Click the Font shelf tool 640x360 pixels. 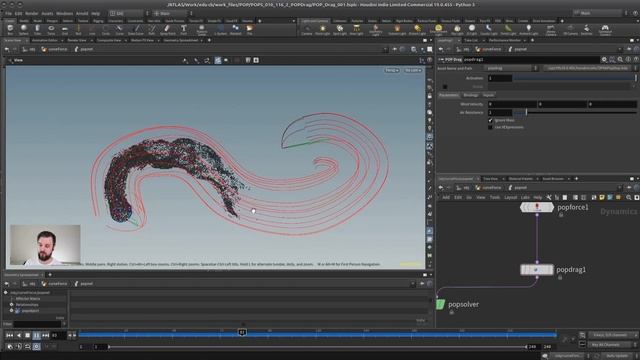tap(184, 29)
